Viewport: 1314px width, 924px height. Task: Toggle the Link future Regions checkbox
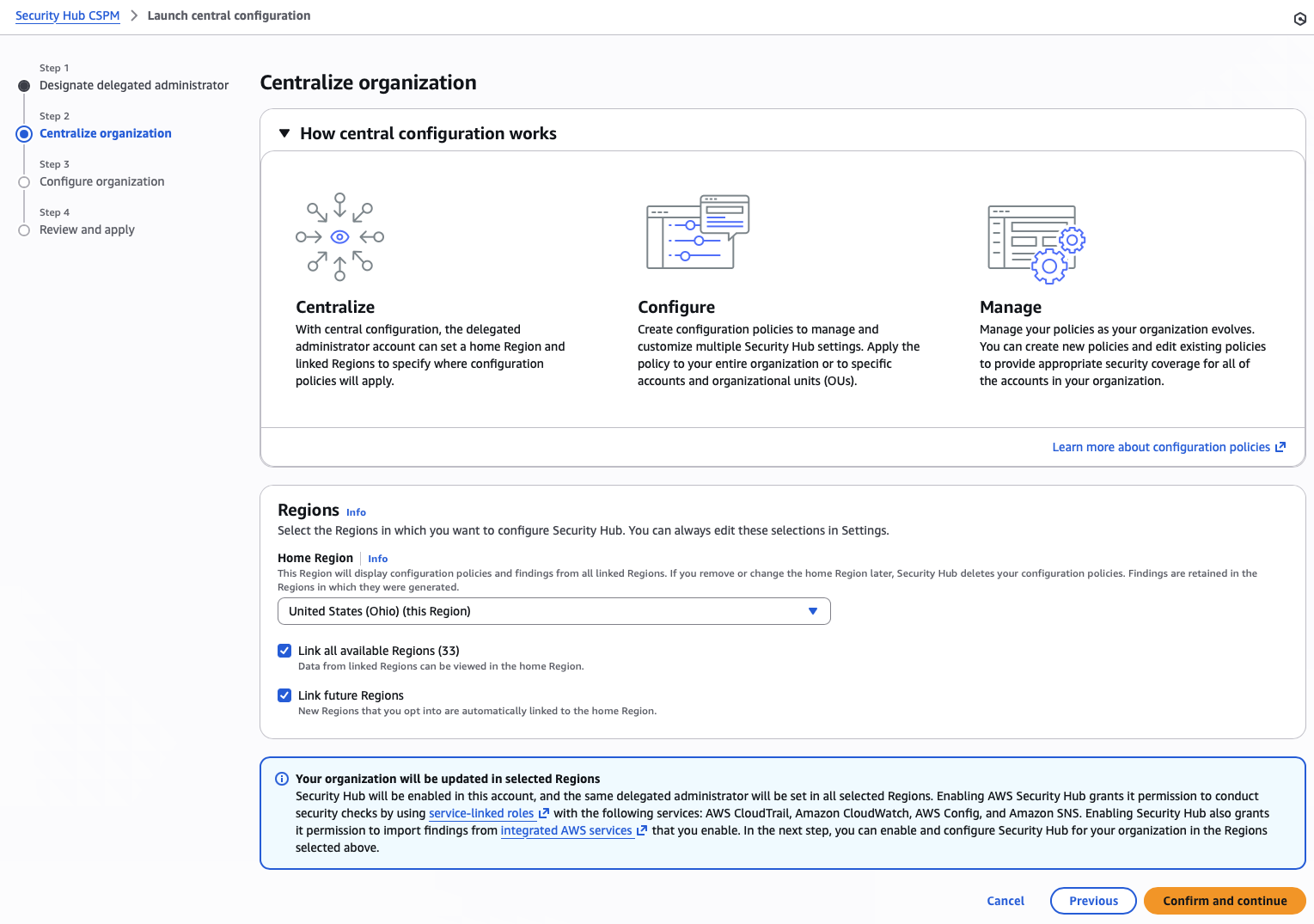(284, 695)
